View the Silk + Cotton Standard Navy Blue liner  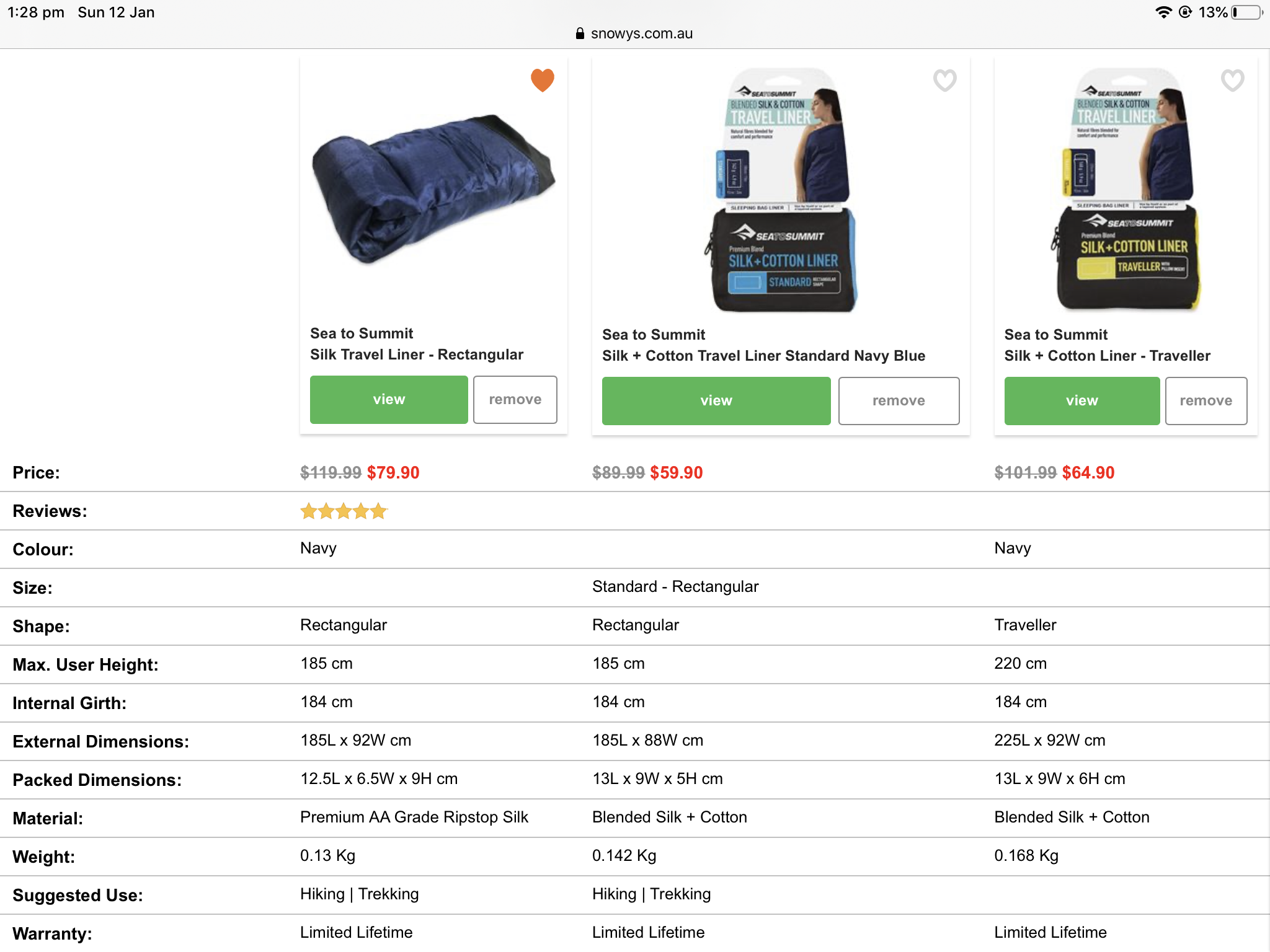(x=716, y=401)
